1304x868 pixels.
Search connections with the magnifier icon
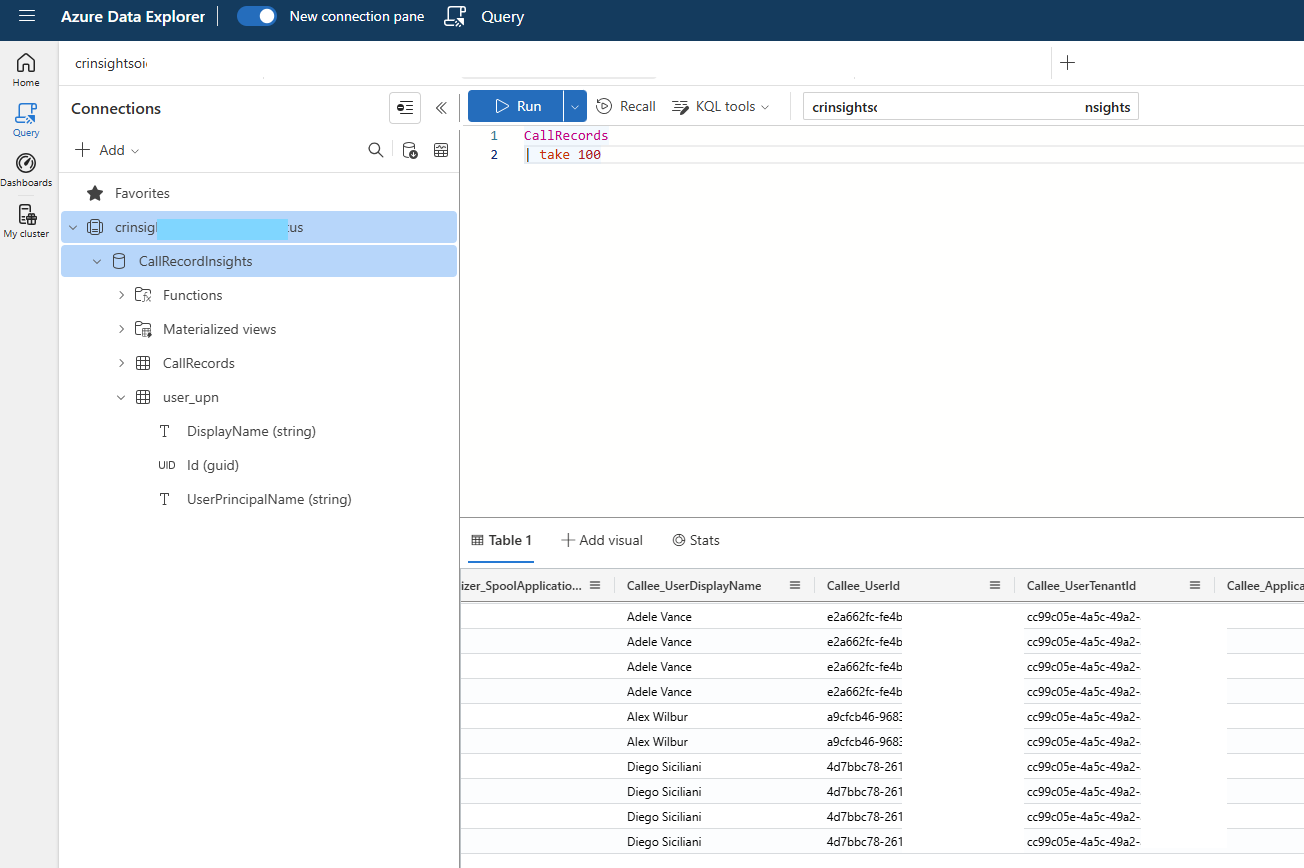(x=376, y=150)
